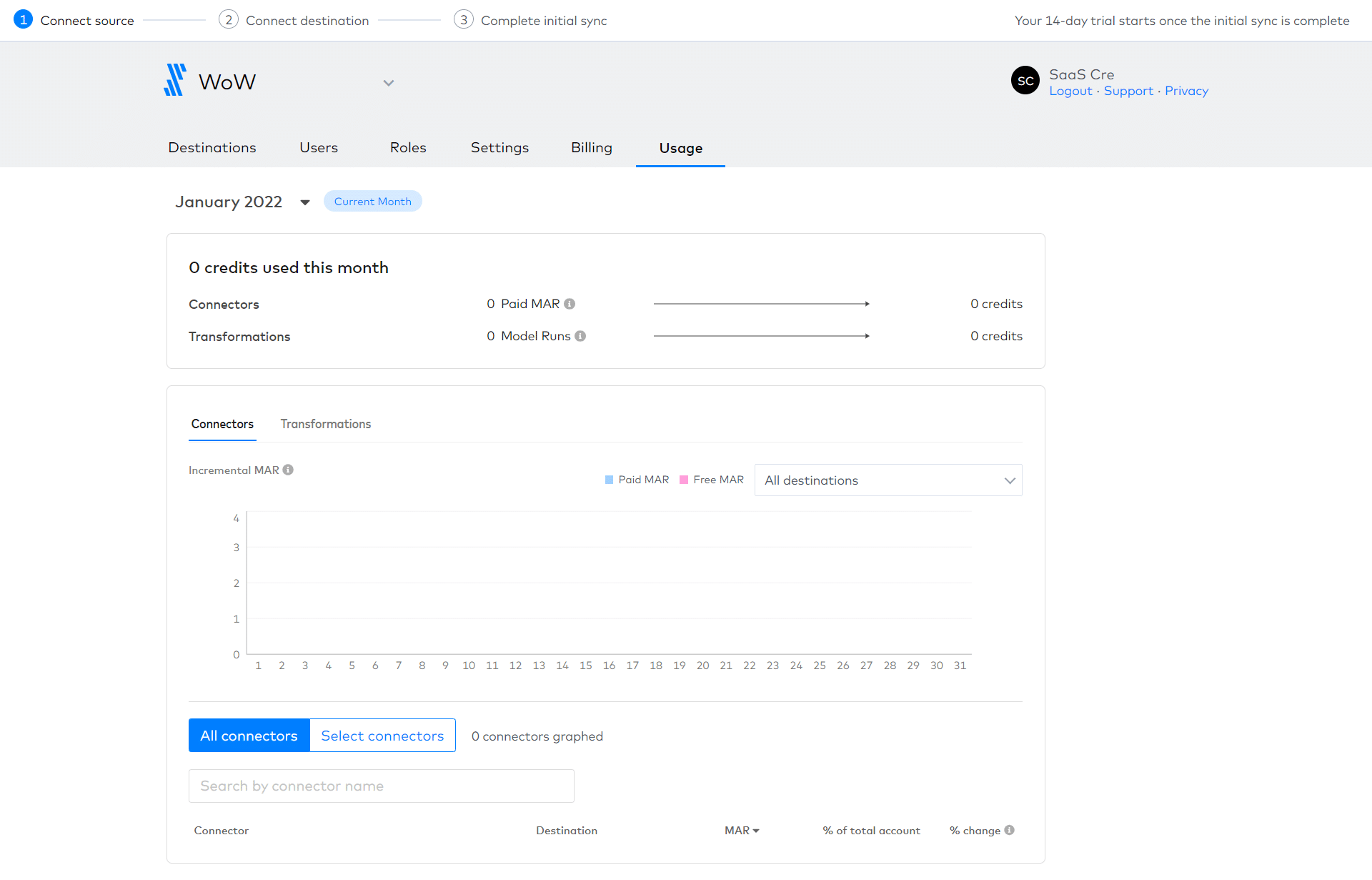Click the Free MAR pink legend swatch
The height and width of the screenshot is (880, 1372).
click(x=684, y=480)
